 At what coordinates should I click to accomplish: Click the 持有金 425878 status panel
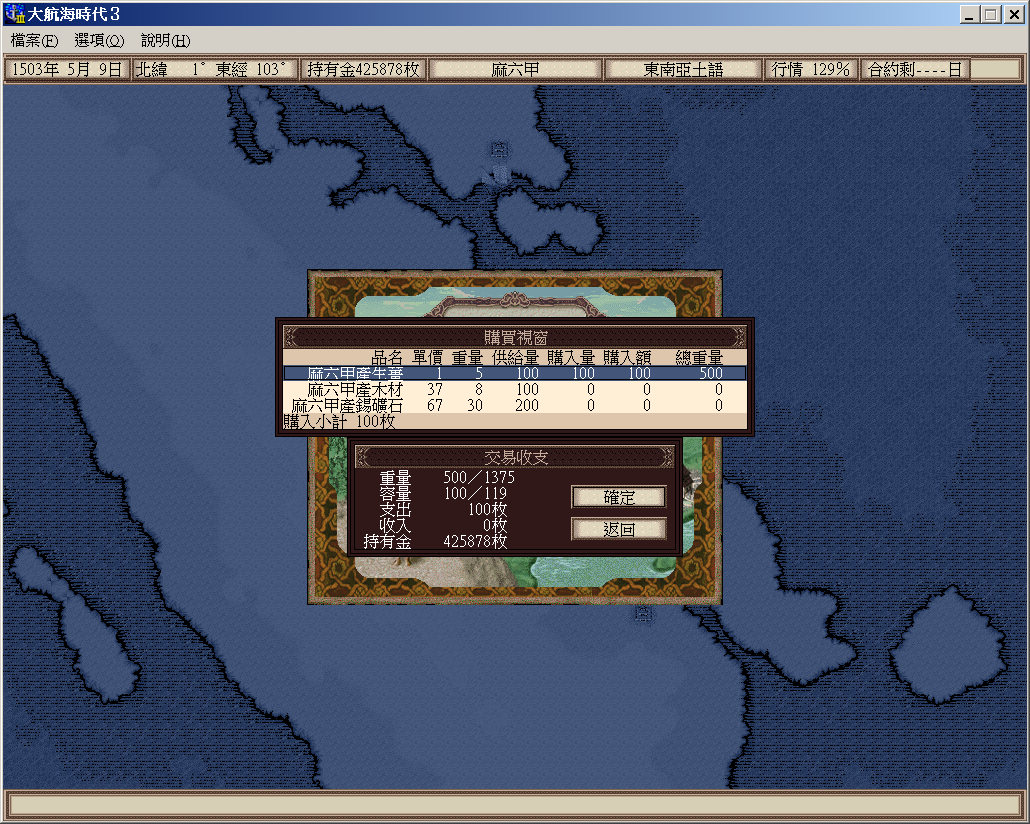tap(364, 70)
